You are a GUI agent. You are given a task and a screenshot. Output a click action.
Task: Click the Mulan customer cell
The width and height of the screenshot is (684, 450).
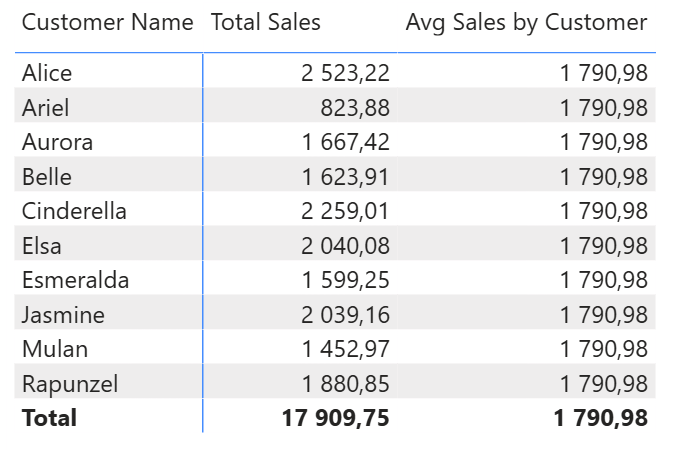[x=55, y=349]
